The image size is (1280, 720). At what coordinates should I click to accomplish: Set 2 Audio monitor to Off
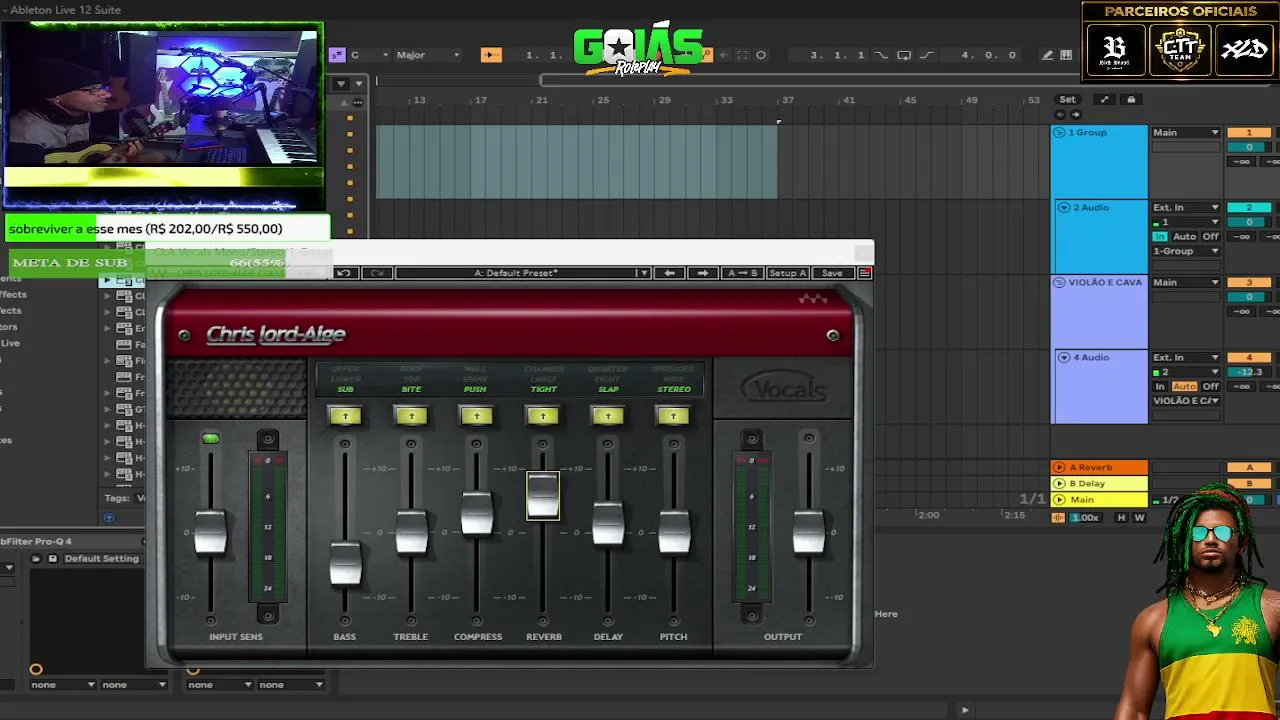[x=1210, y=237]
